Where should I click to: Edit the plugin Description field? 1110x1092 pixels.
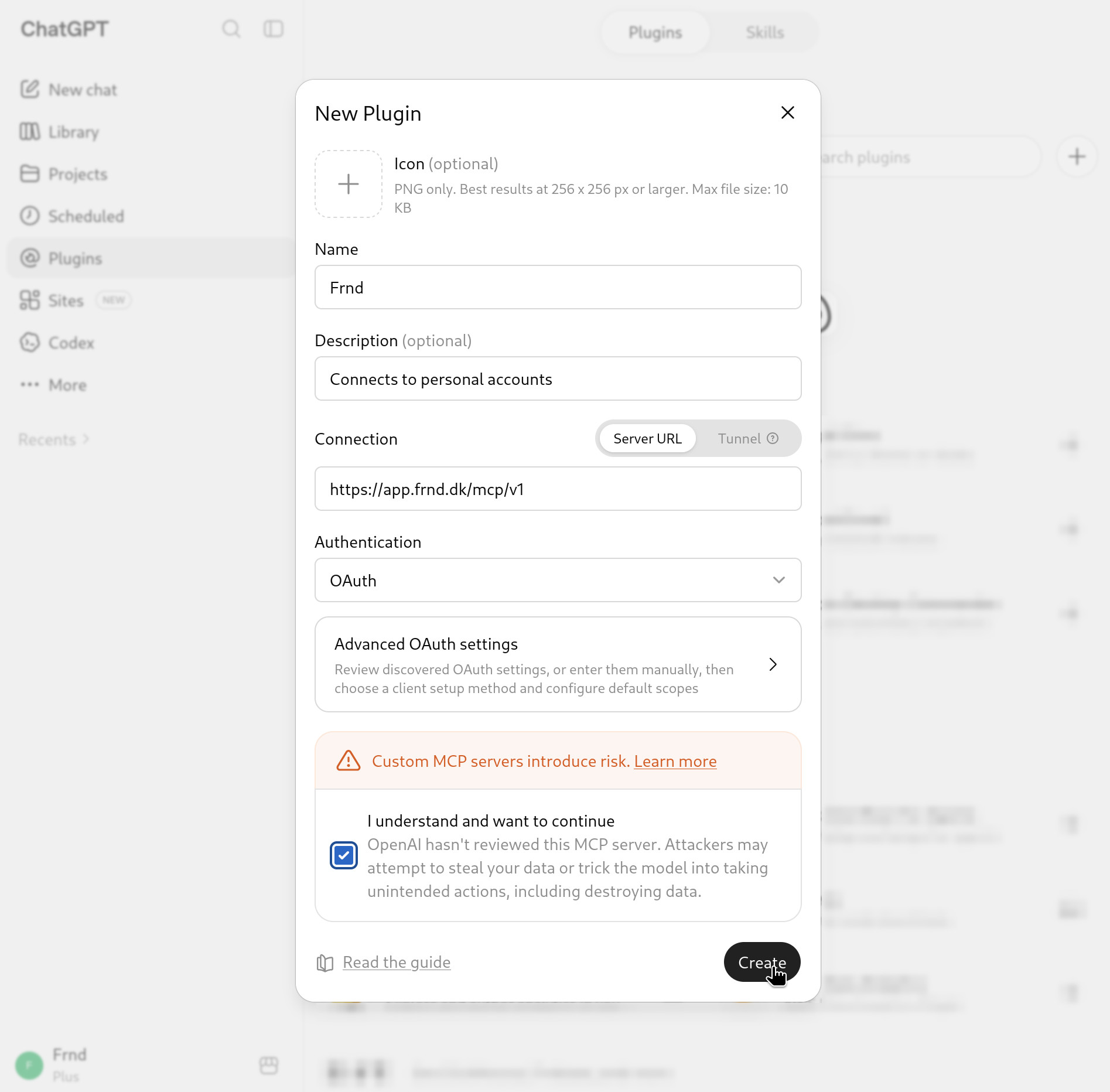pos(558,378)
